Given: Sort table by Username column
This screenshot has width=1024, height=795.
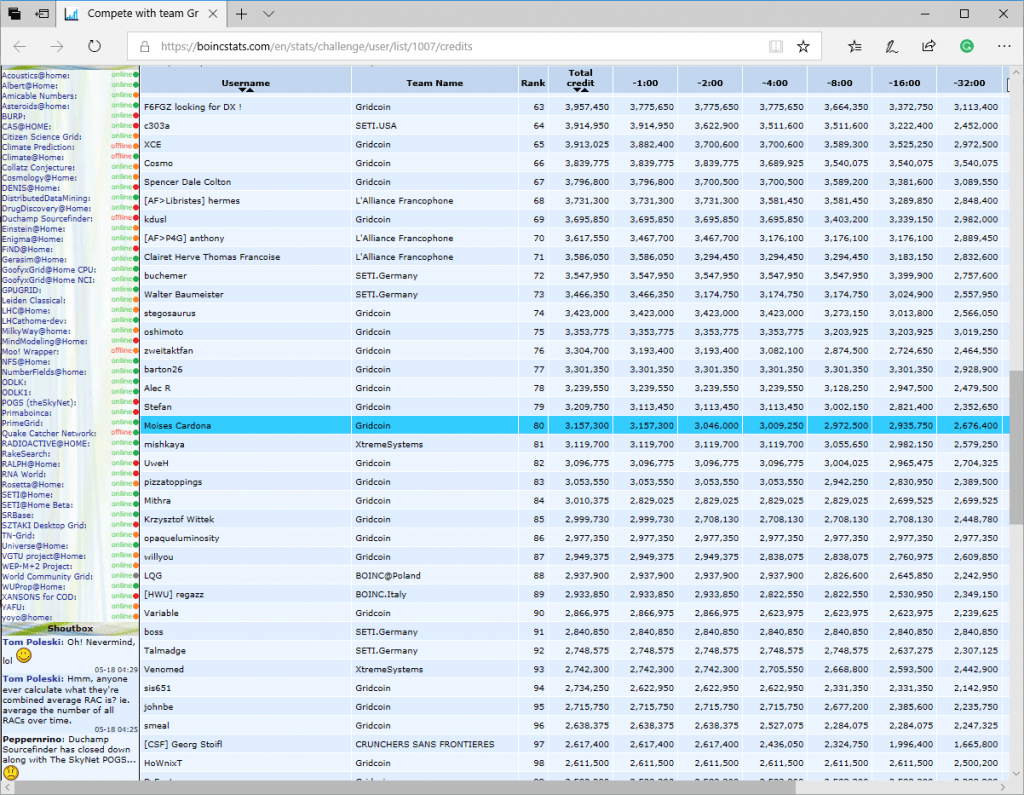Looking at the screenshot, I should (246, 83).
